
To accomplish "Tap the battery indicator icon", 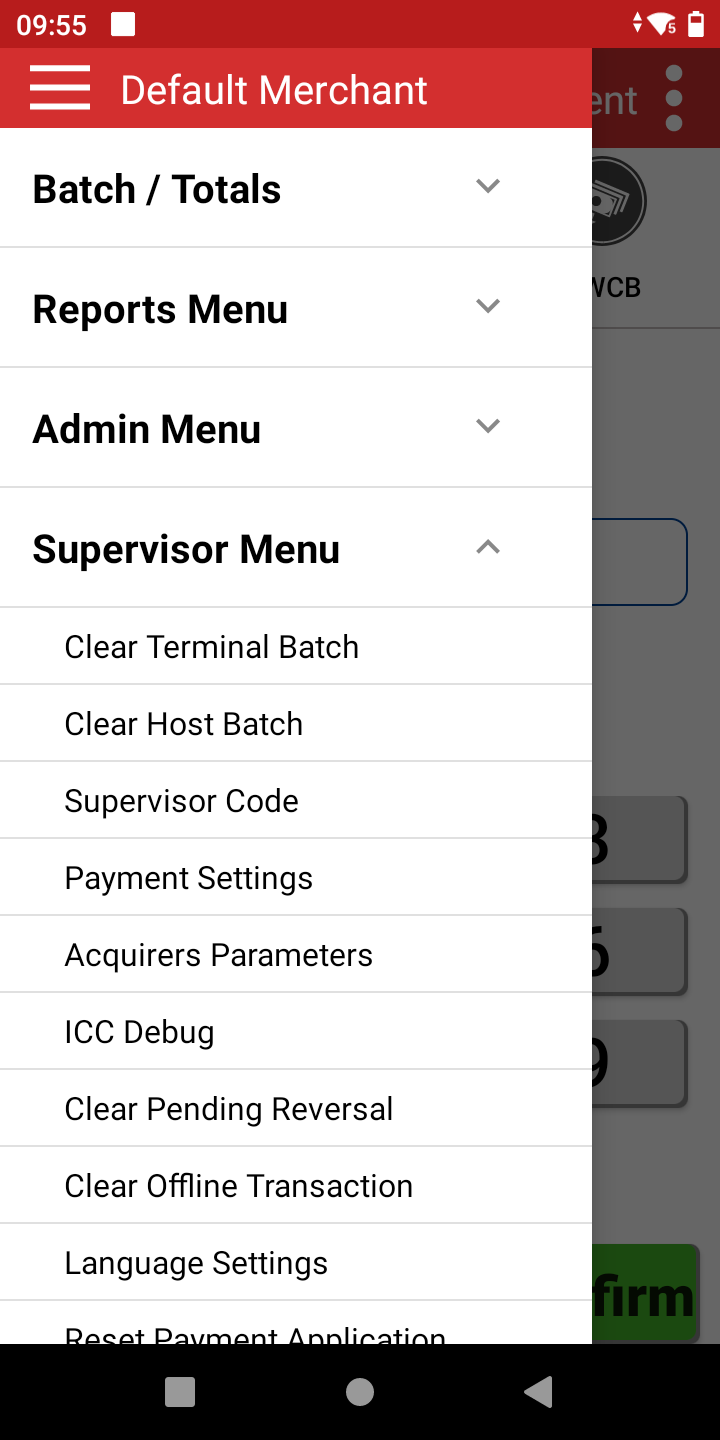I will pyautogui.click(x=698, y=24).
